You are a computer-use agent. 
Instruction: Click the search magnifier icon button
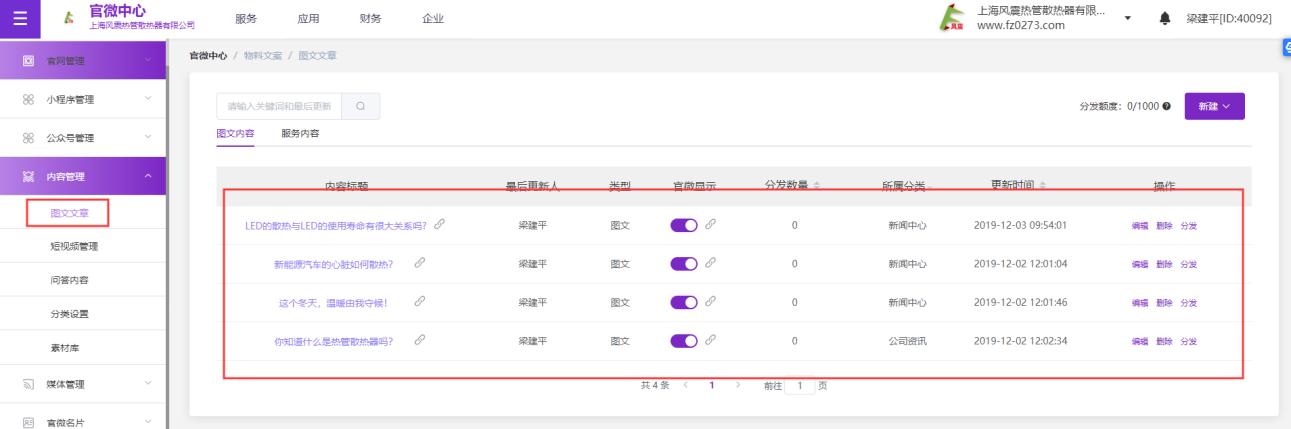pyautogui.click(x=360, y=106)
